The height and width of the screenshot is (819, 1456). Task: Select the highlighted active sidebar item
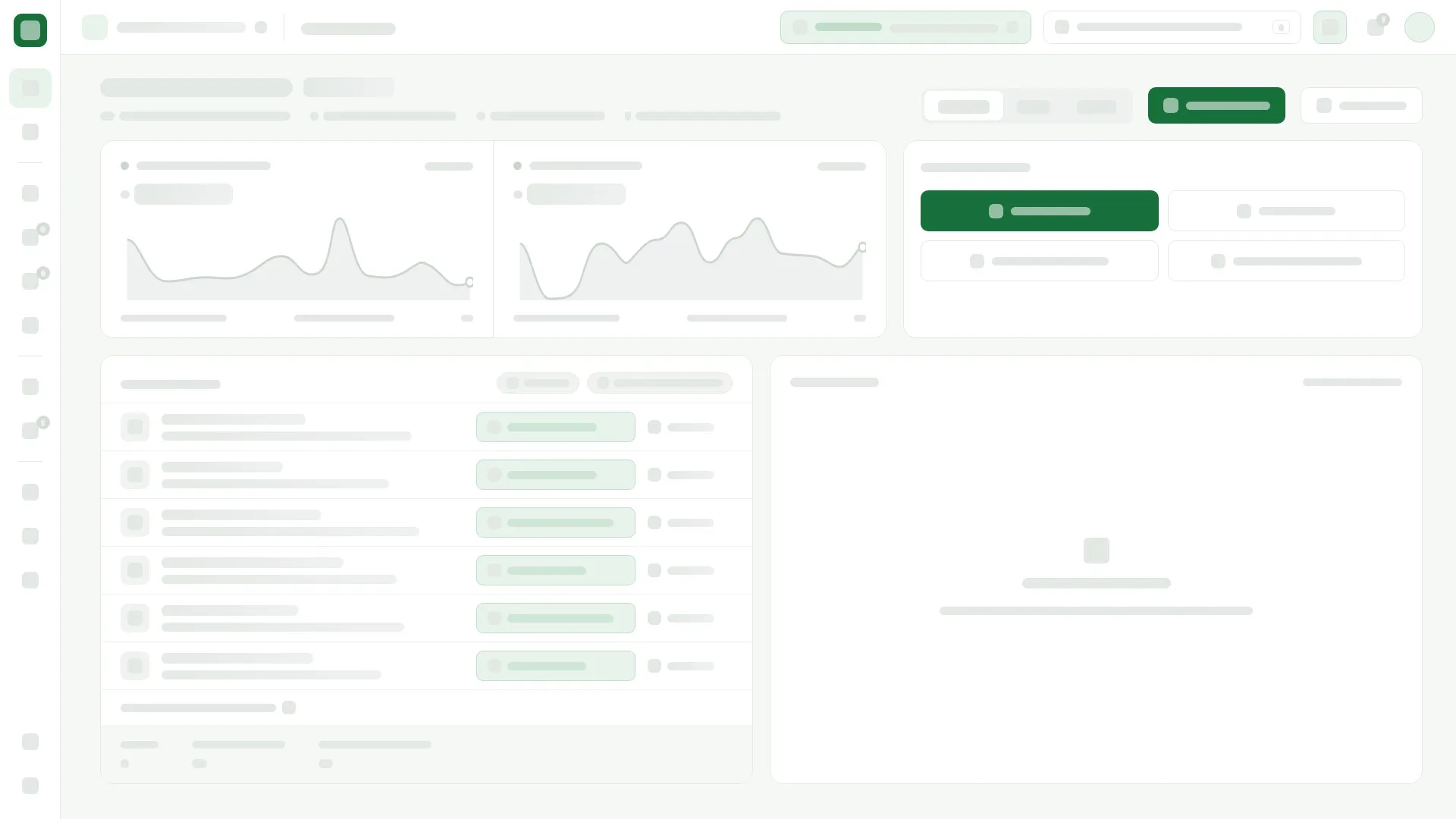pos(30,88)
